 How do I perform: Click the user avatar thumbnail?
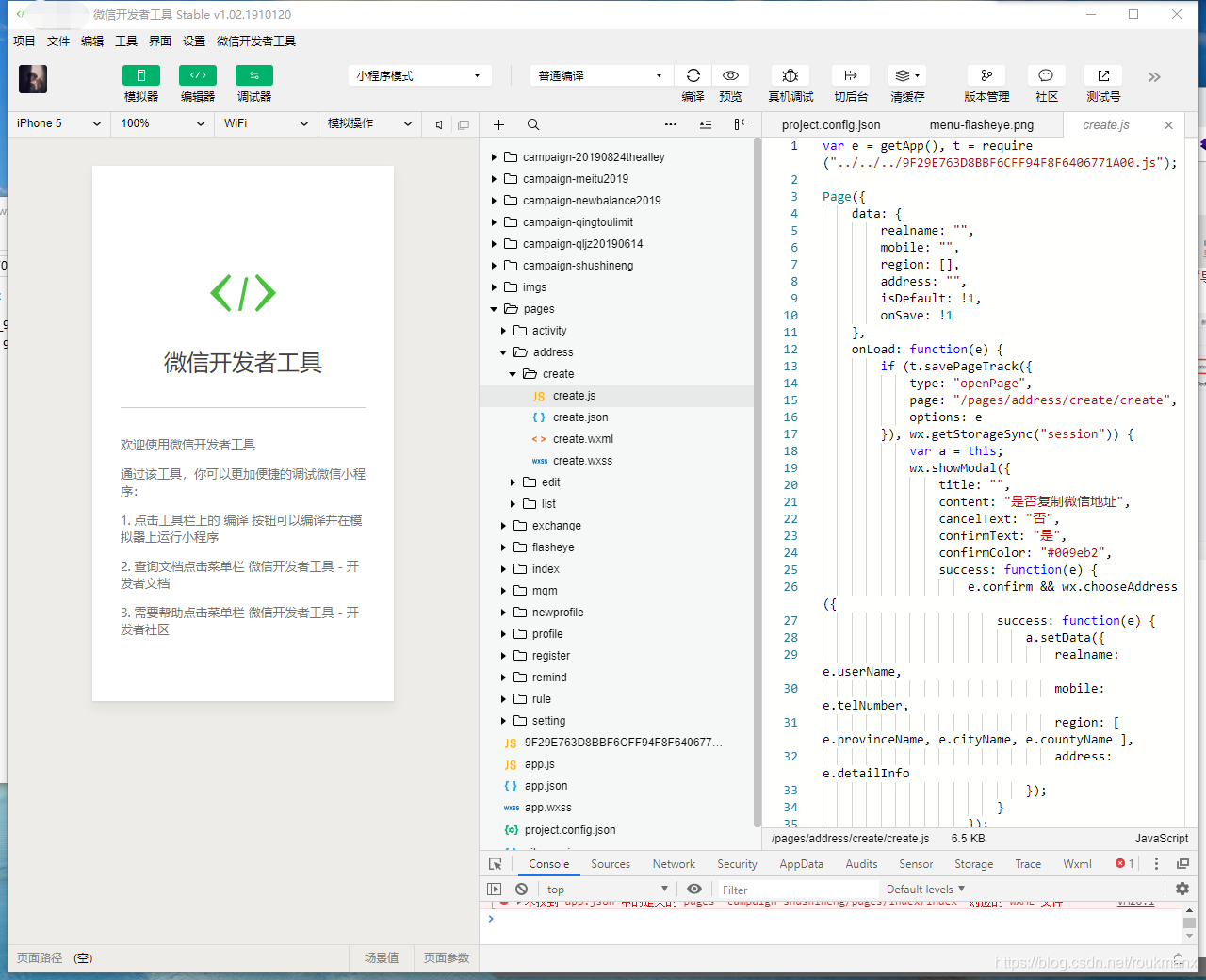pyautogui.click(x=33, y=79)
